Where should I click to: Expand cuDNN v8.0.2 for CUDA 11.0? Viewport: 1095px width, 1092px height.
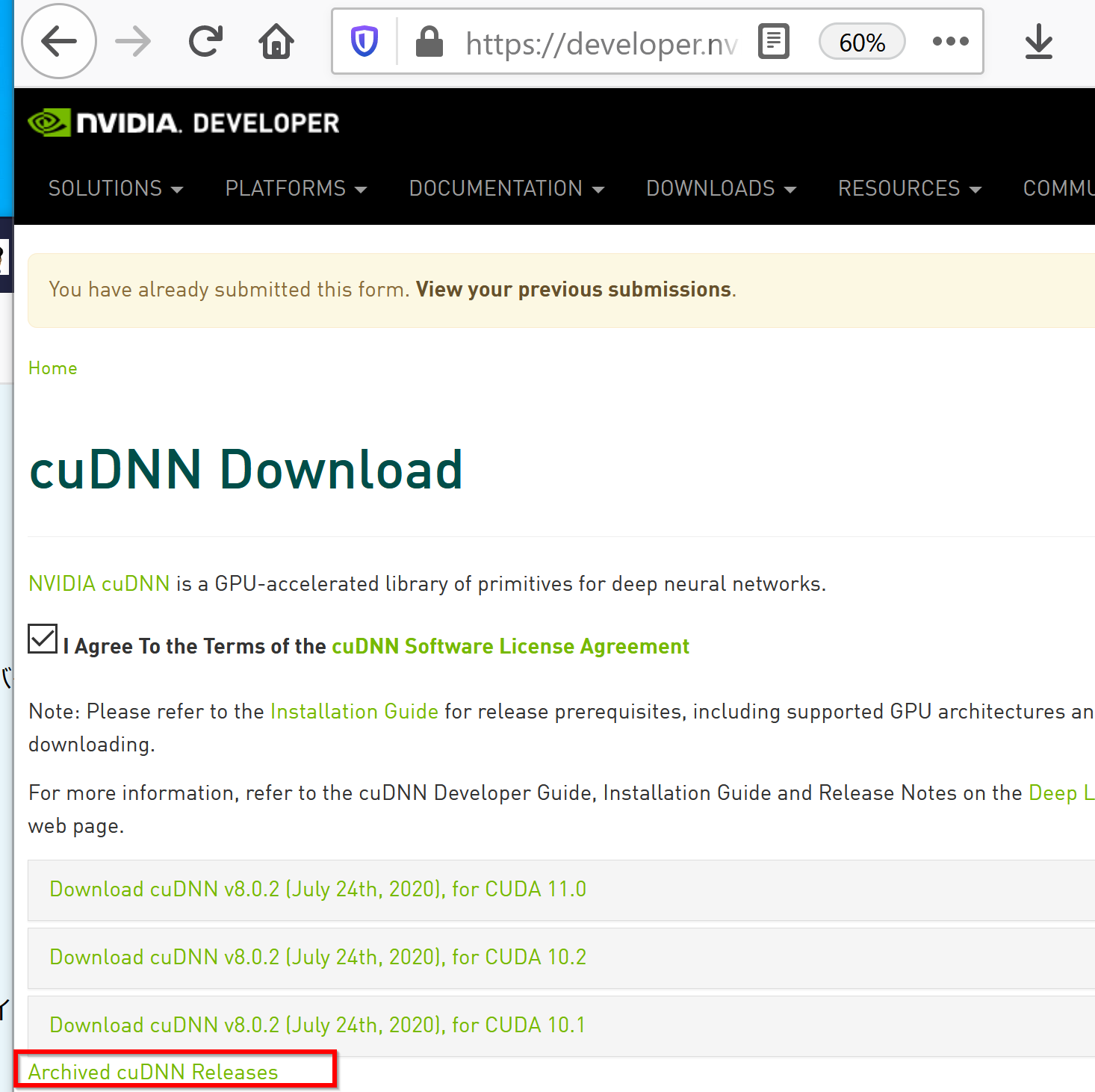[x=561, y=890]
